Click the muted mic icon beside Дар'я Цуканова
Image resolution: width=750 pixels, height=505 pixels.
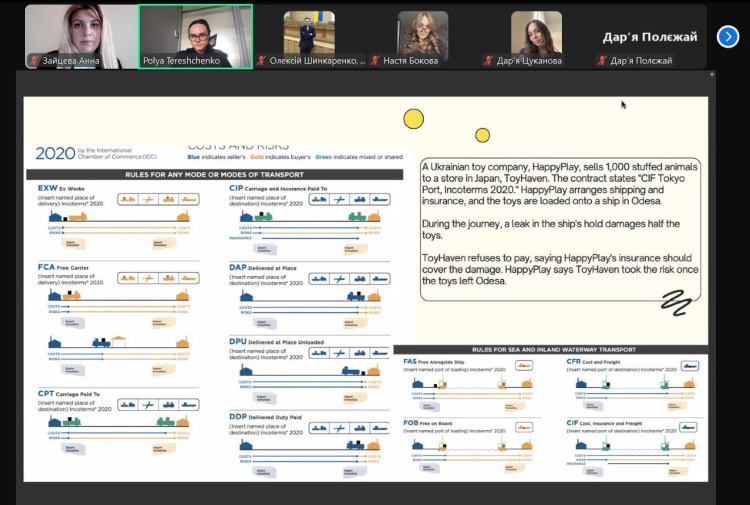(488, 61)
